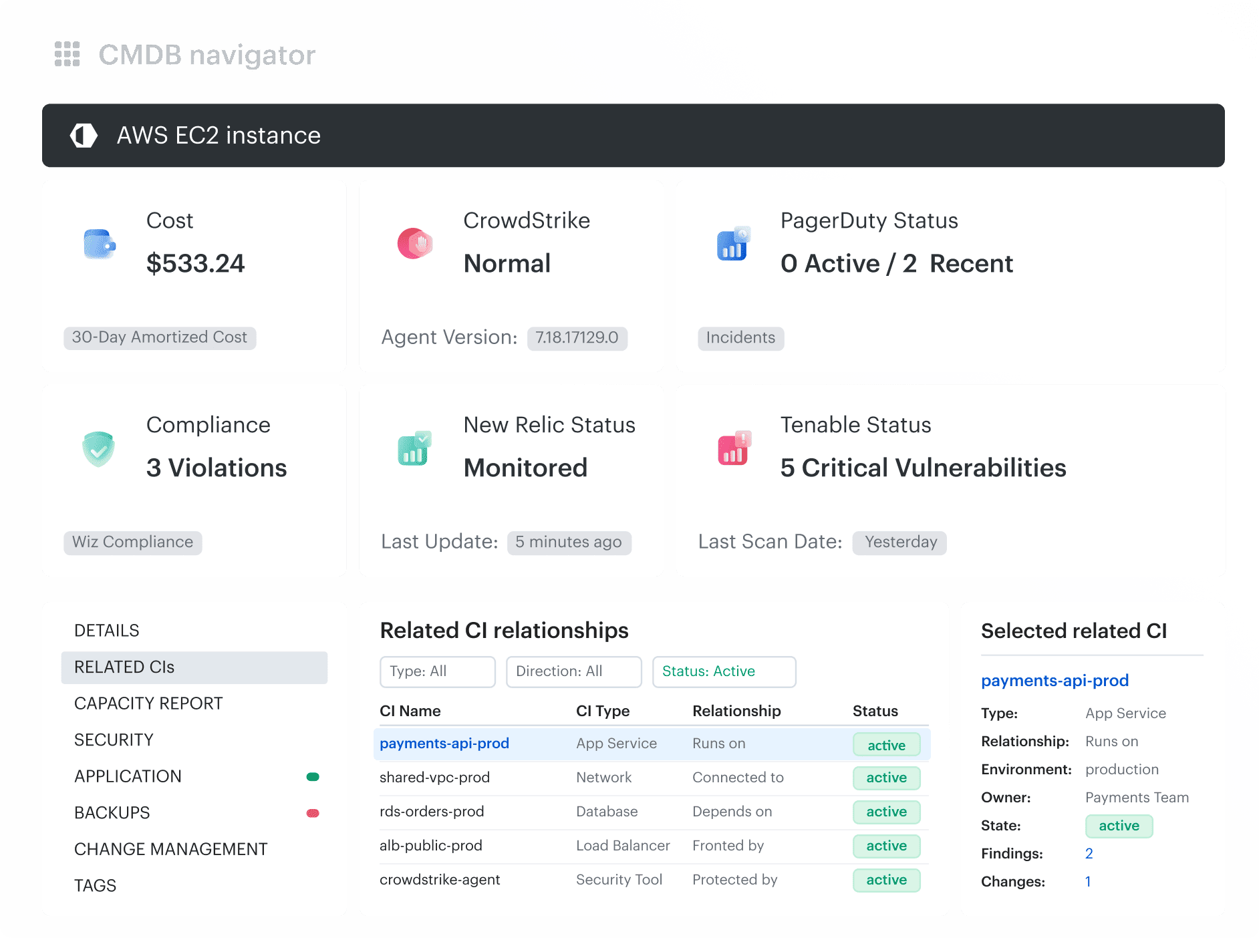Click the Security Tool CI type cell
This screenshot has height=952, width=1259.
(x=619, y=881)
